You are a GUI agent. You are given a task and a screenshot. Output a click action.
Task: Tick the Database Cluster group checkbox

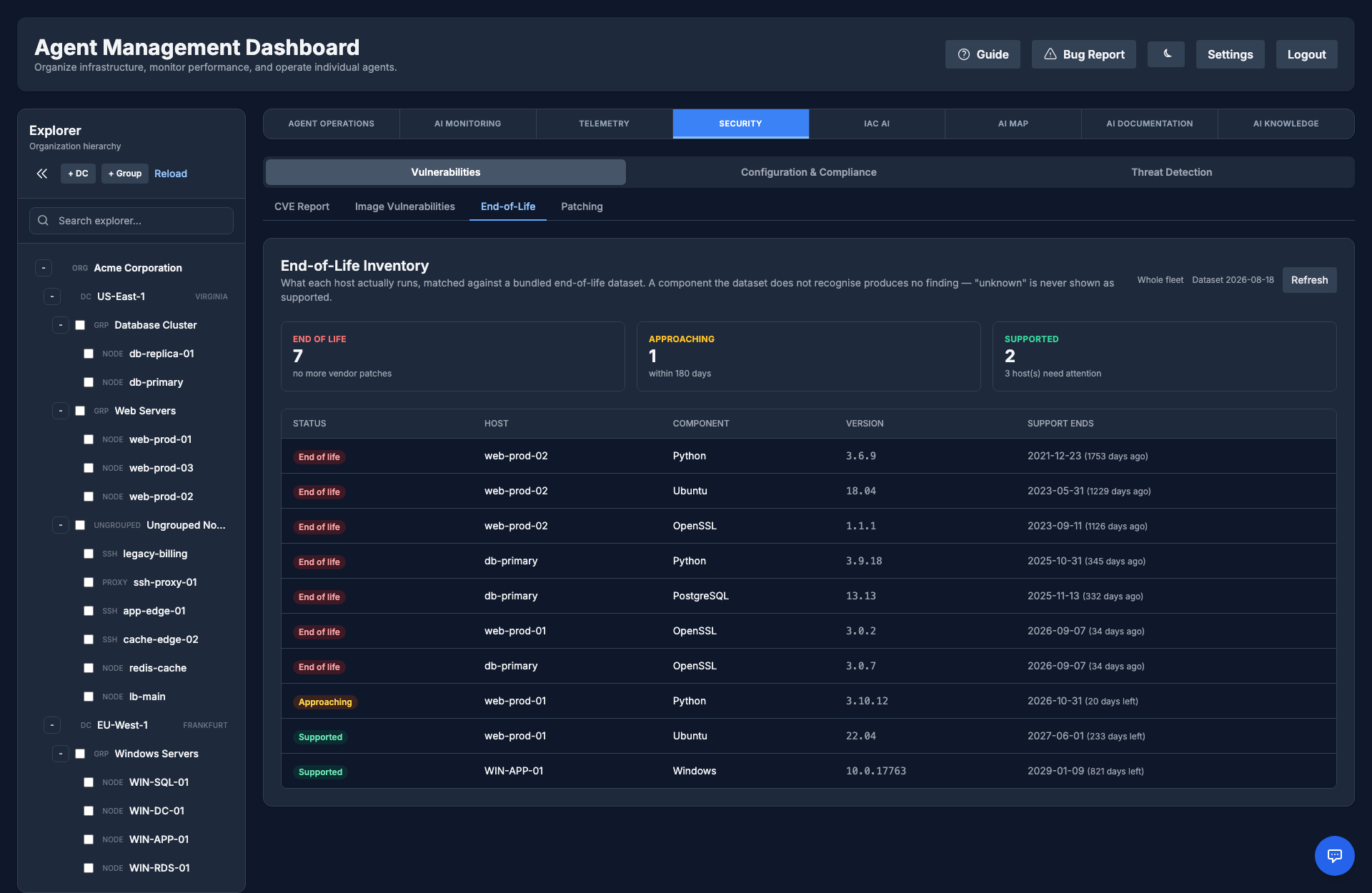pyautogui.click(x=80, y=325)
